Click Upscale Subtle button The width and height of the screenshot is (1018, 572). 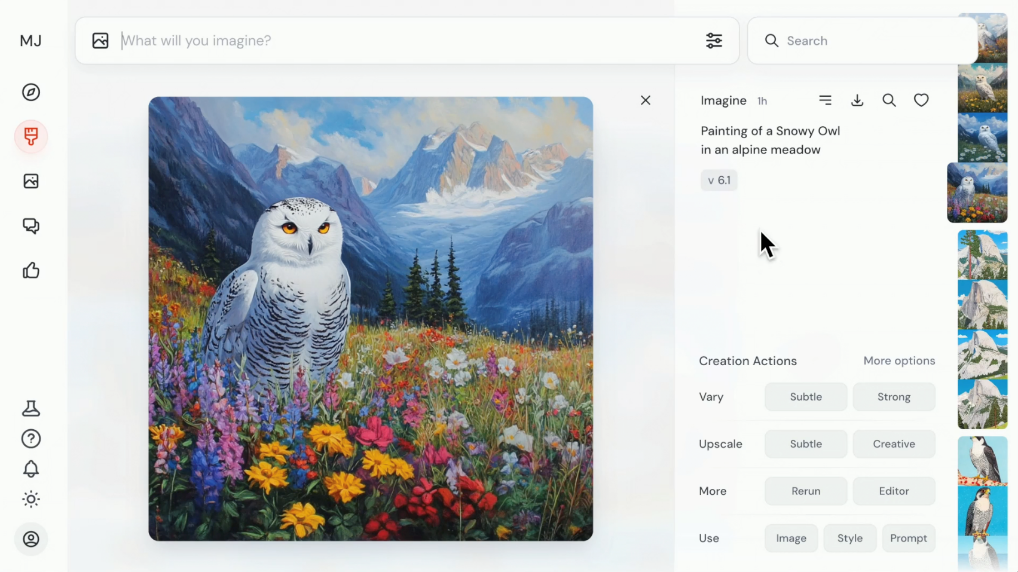click(806, 444)
